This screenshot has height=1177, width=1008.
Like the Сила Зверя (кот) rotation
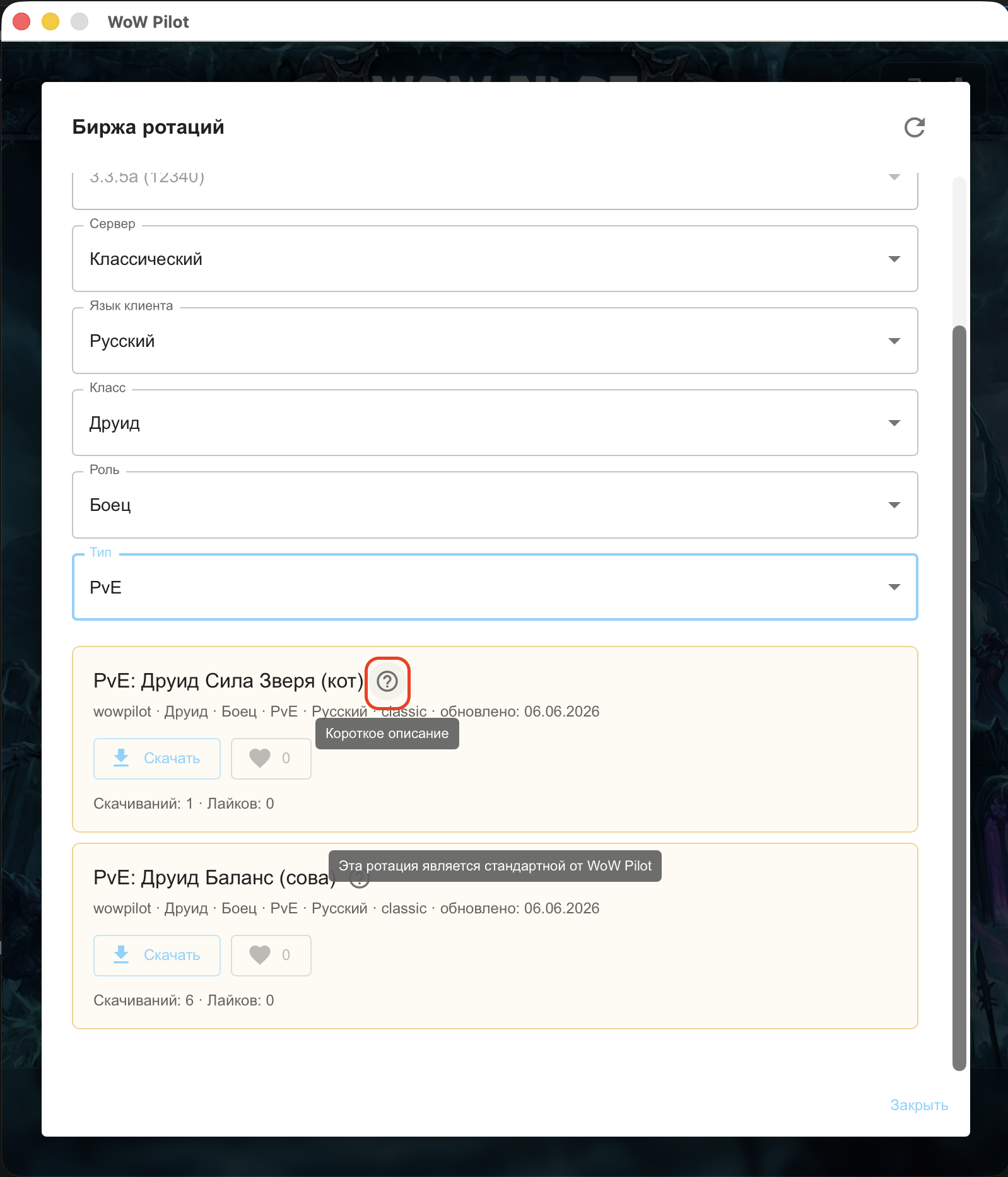271,758
